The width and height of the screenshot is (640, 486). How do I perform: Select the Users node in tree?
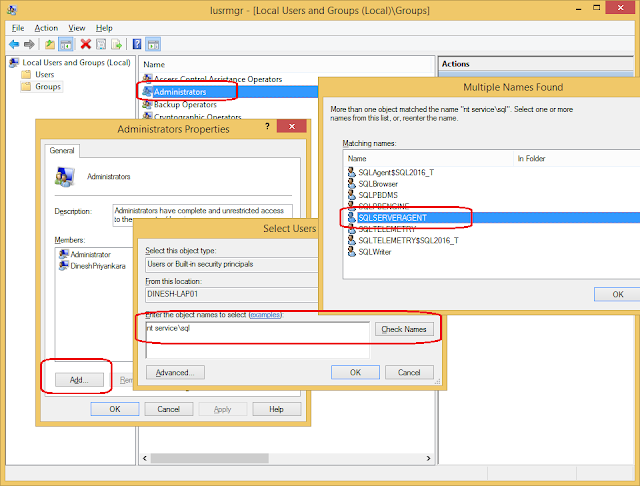pyautogui.click(x=44, y=74)
